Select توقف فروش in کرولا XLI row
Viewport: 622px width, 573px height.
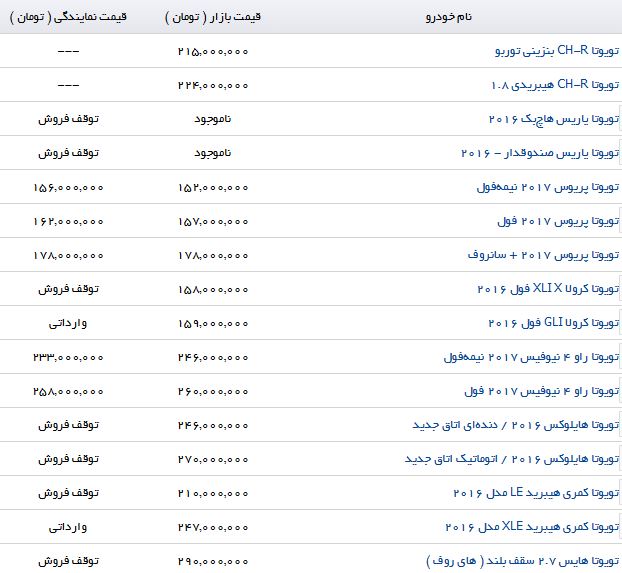coord(68,289)
